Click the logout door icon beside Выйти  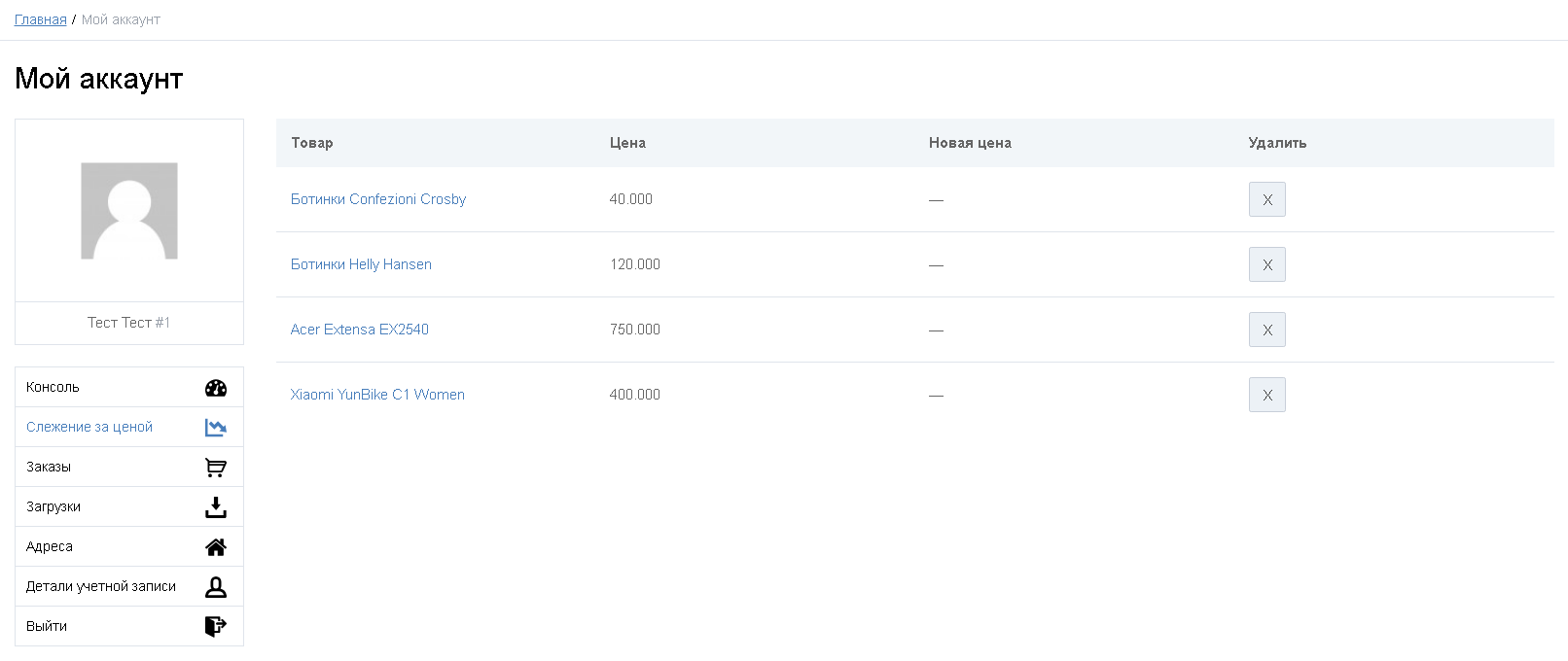(x=216, y=627)
